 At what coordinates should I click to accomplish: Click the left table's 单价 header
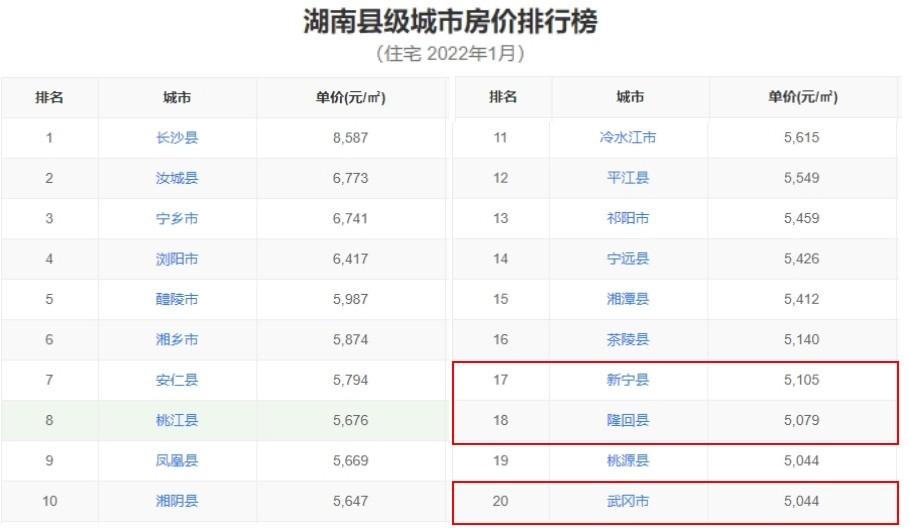(350, 97)
